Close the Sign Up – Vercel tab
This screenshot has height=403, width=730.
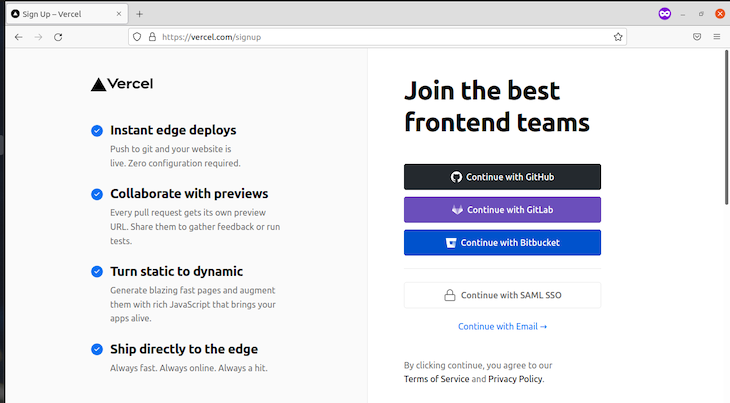click(119, 14)
